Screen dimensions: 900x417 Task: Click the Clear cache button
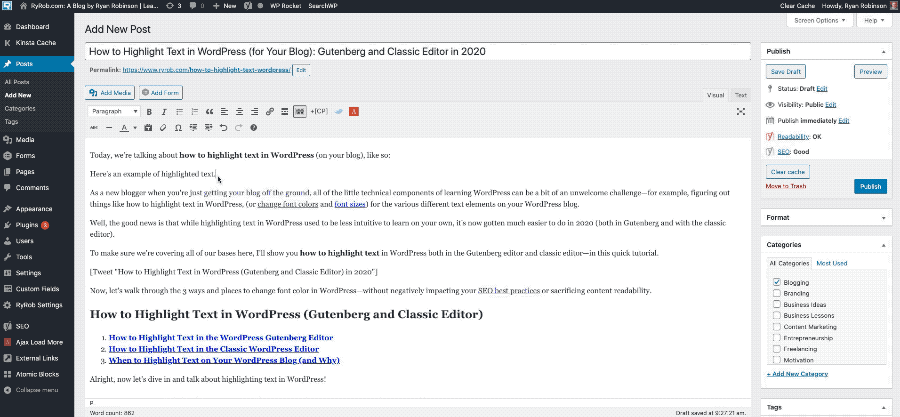coord(788,172)
